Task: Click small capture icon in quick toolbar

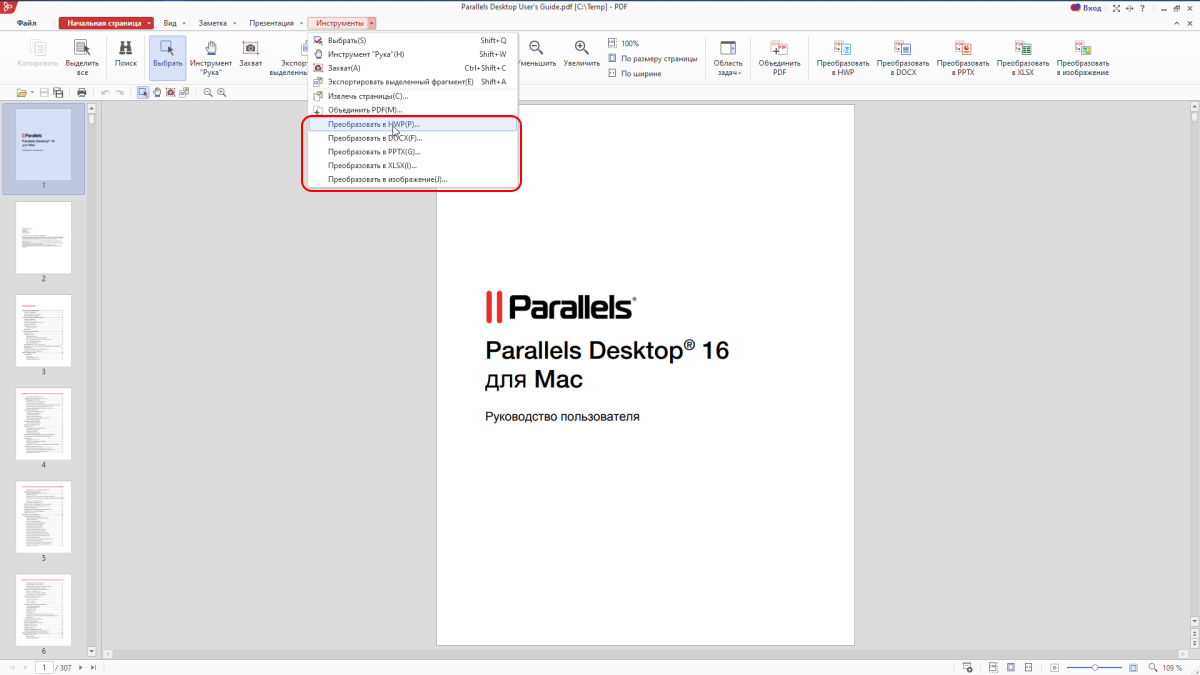Action: 171,92
